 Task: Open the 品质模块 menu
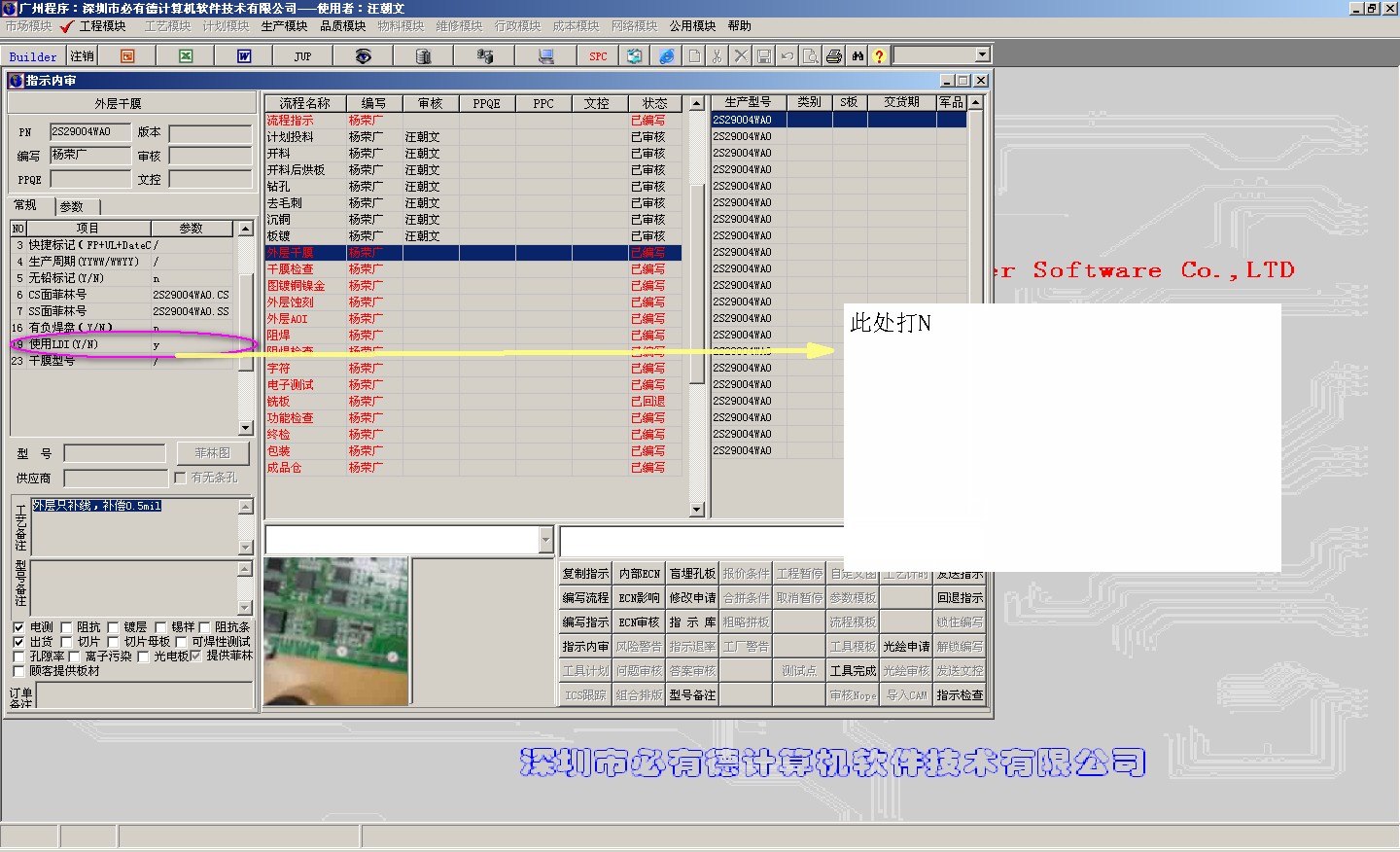point(342,26)
